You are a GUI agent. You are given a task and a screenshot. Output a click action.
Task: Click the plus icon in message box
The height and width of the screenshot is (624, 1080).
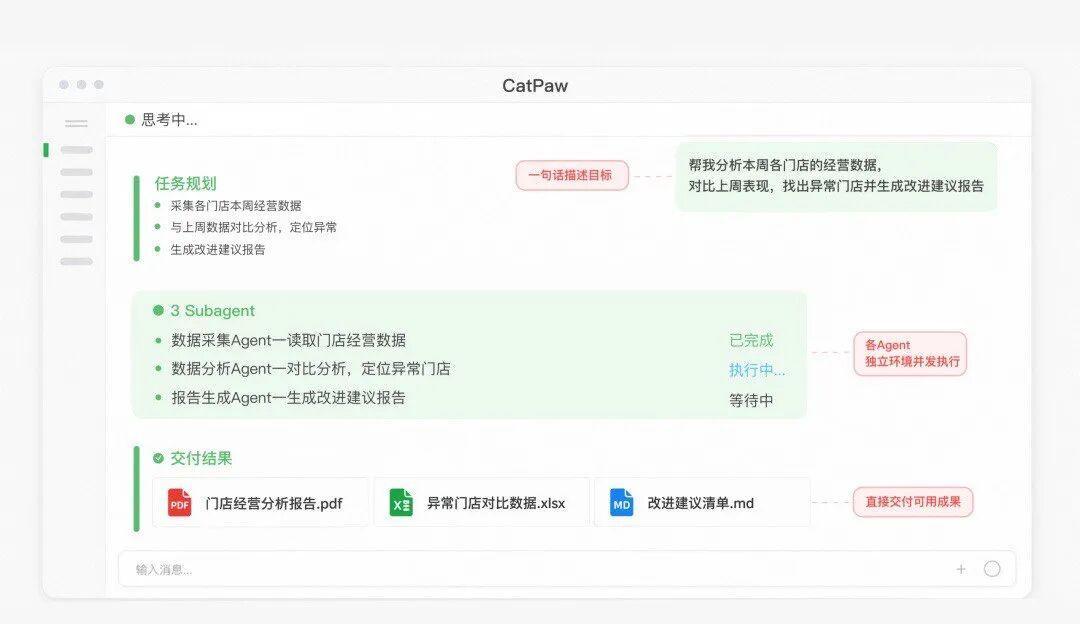(x=961, y=569)
